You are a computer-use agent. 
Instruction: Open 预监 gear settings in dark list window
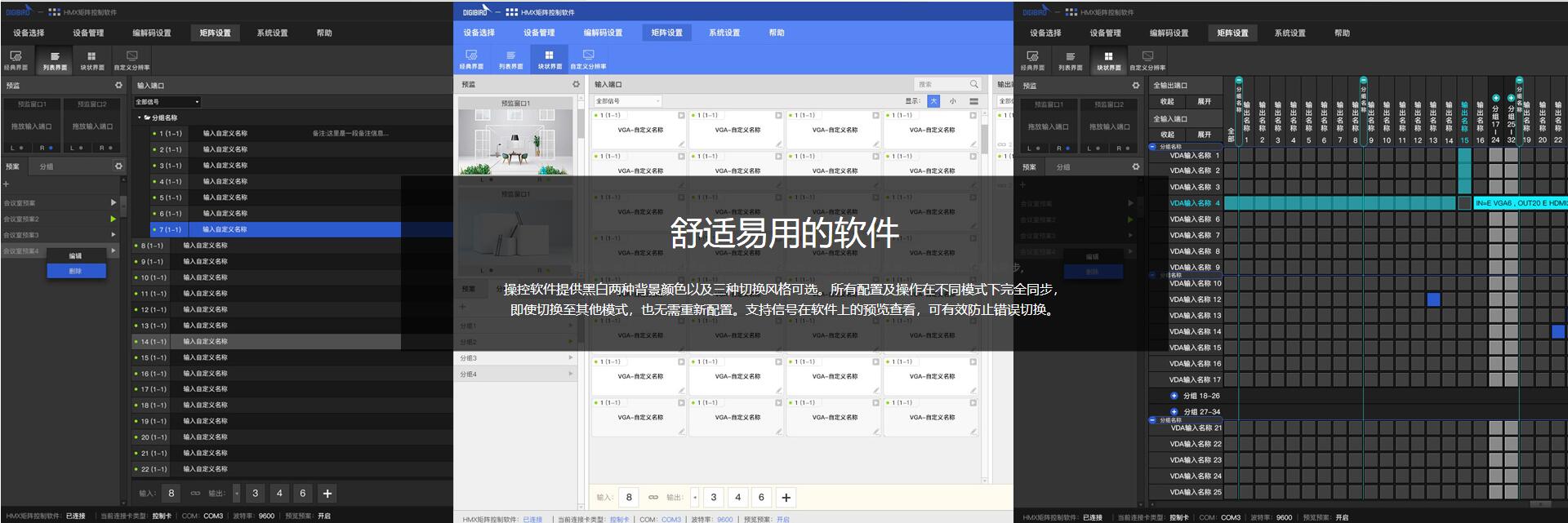coord(118,85)
